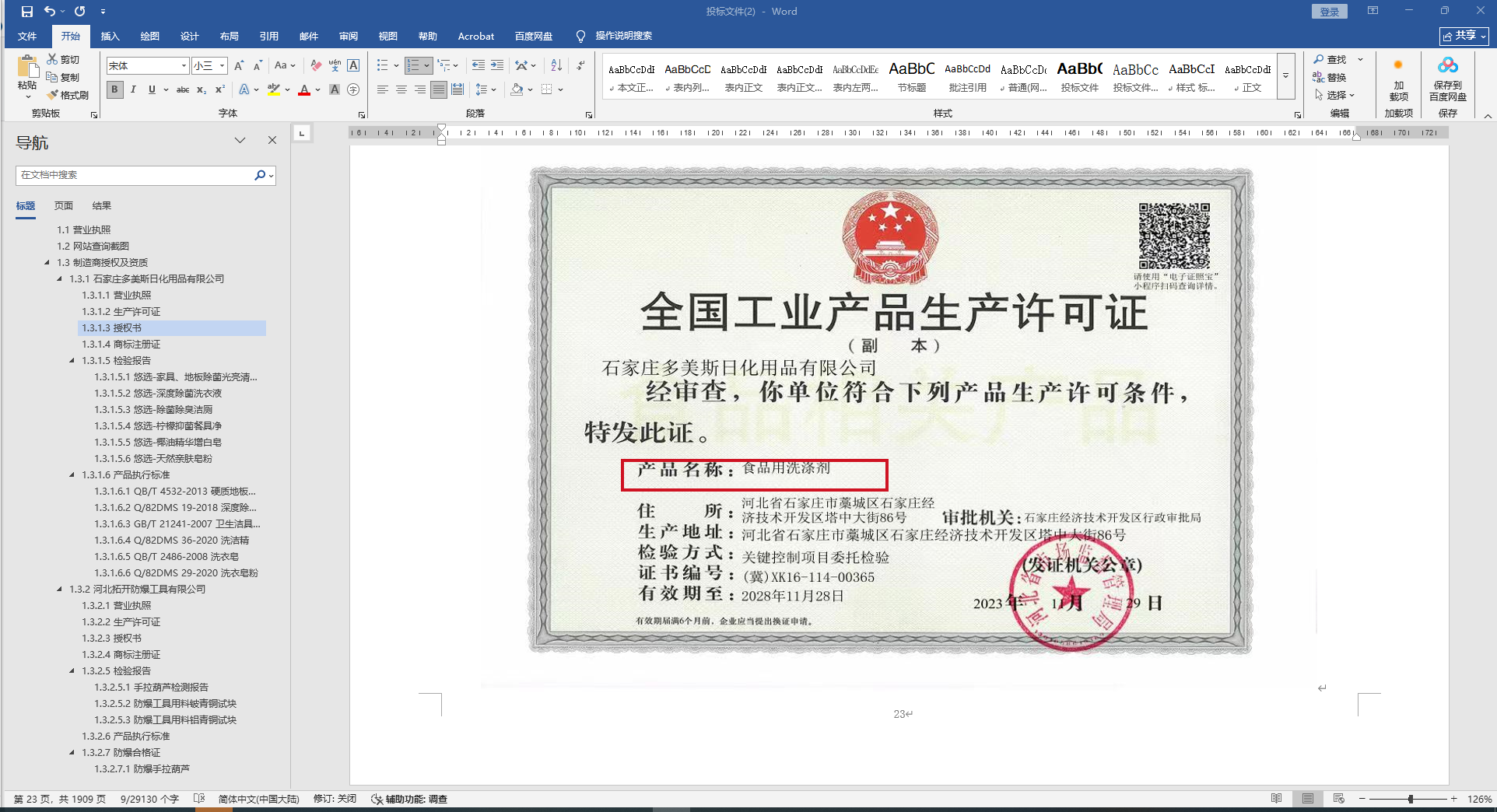
Task: Click the Copy (复制) button
Action: point(63,77)
